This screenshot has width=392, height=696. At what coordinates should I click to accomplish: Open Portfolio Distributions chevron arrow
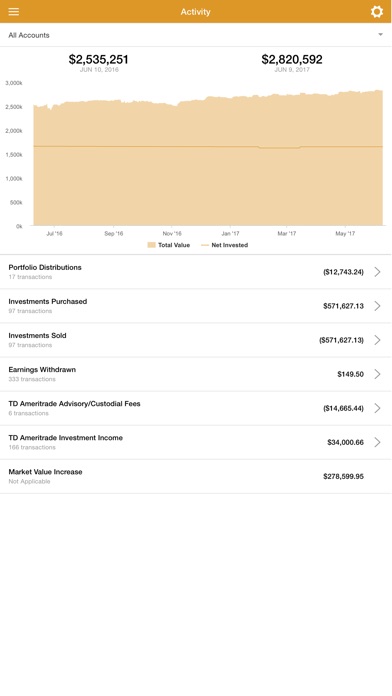coord(377,272)
